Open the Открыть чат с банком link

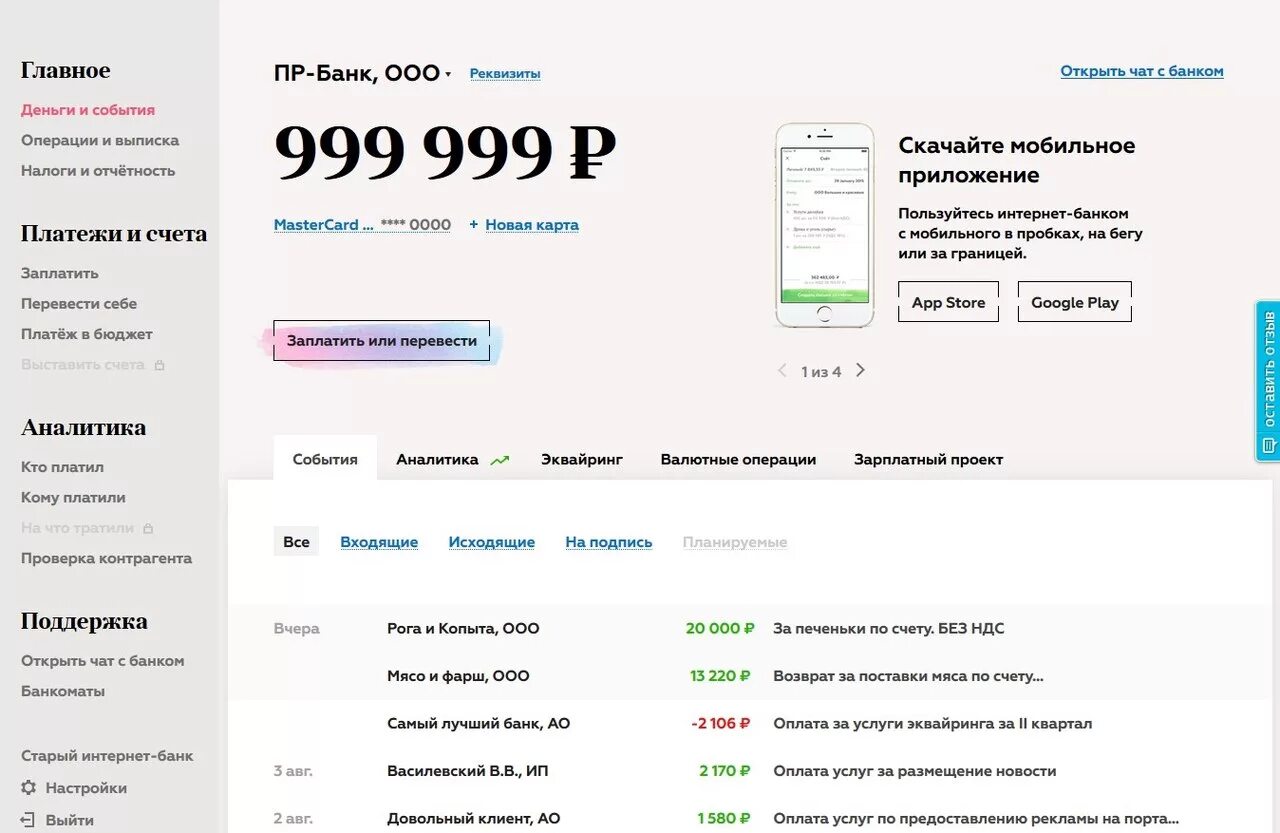[1142, 71]
